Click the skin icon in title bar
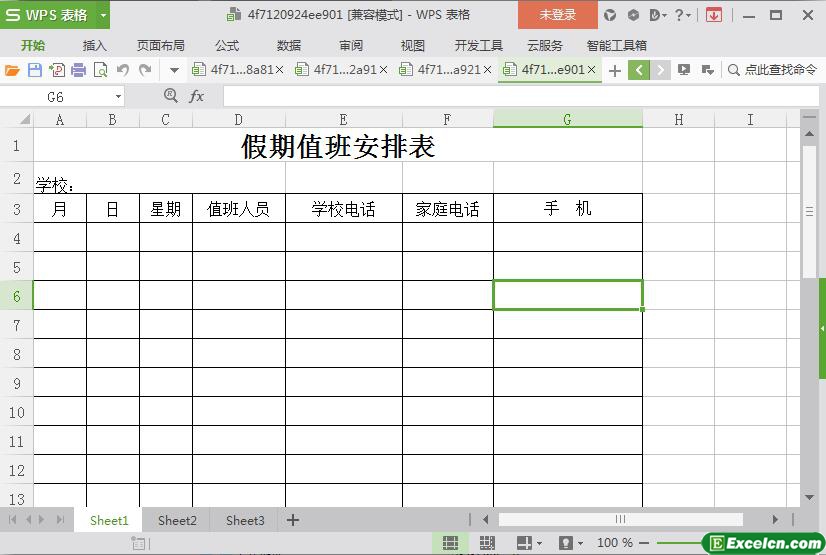The height and width of the screenshot is (555, 826). [610, 15]
